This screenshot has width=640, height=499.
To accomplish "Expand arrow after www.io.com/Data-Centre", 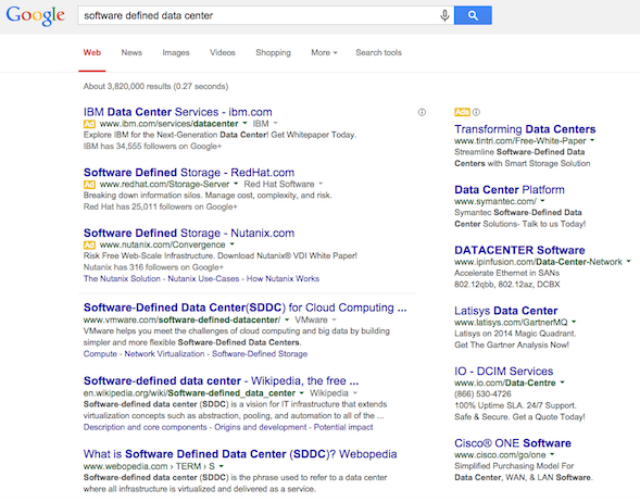I will click(562, 382).
